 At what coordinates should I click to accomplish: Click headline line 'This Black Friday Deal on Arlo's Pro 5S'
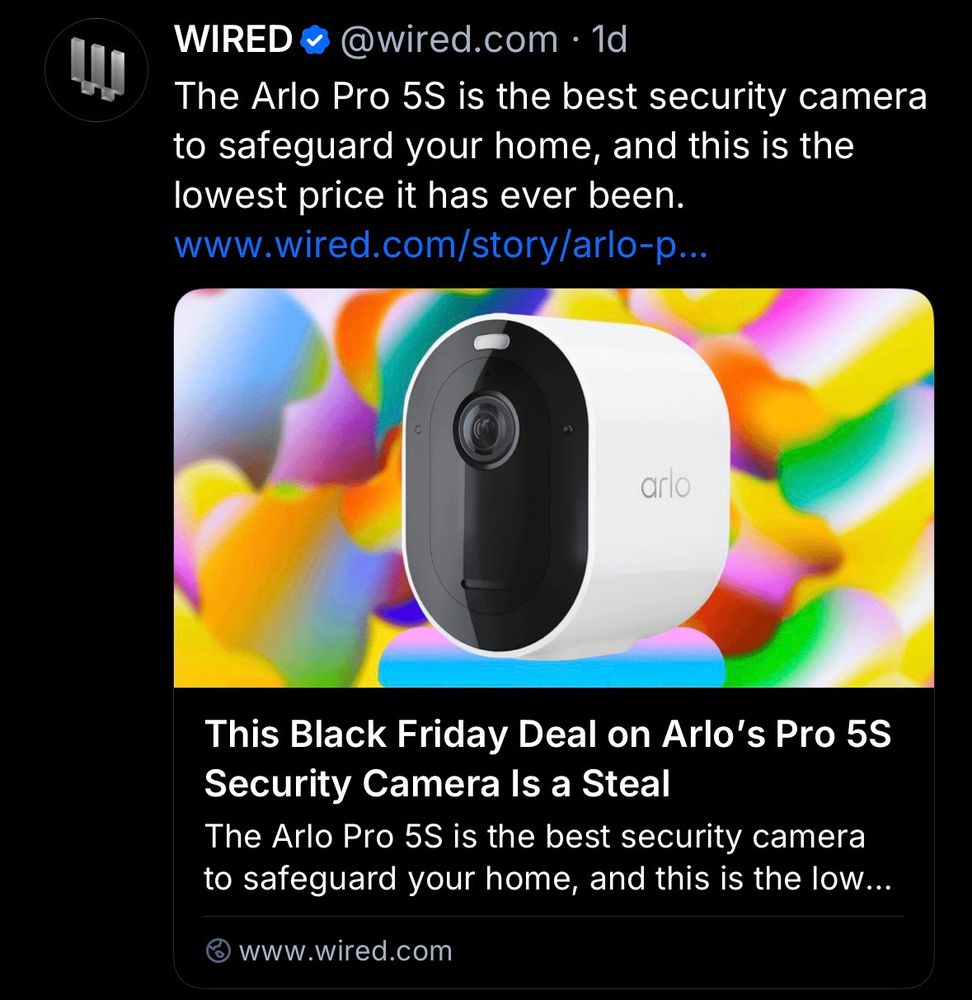coord(547,733)
